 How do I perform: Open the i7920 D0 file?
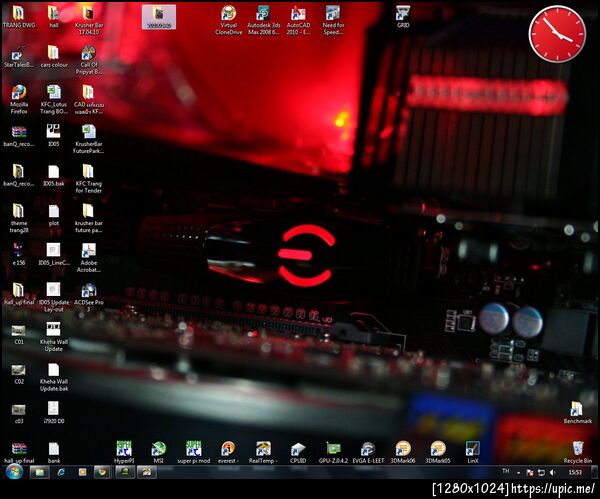click(x=54, y=413)
